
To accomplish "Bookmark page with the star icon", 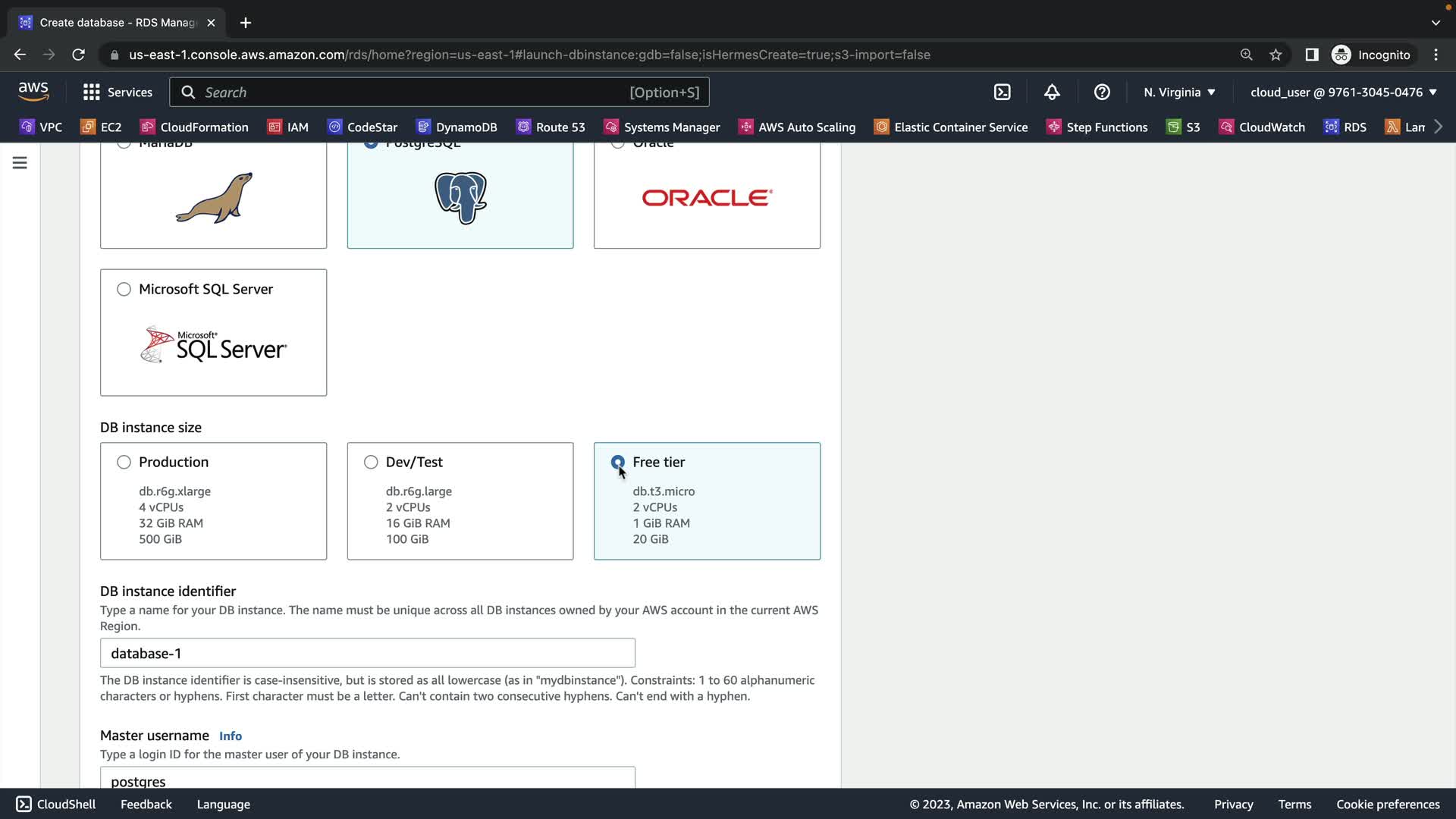I will (1276, 55).
